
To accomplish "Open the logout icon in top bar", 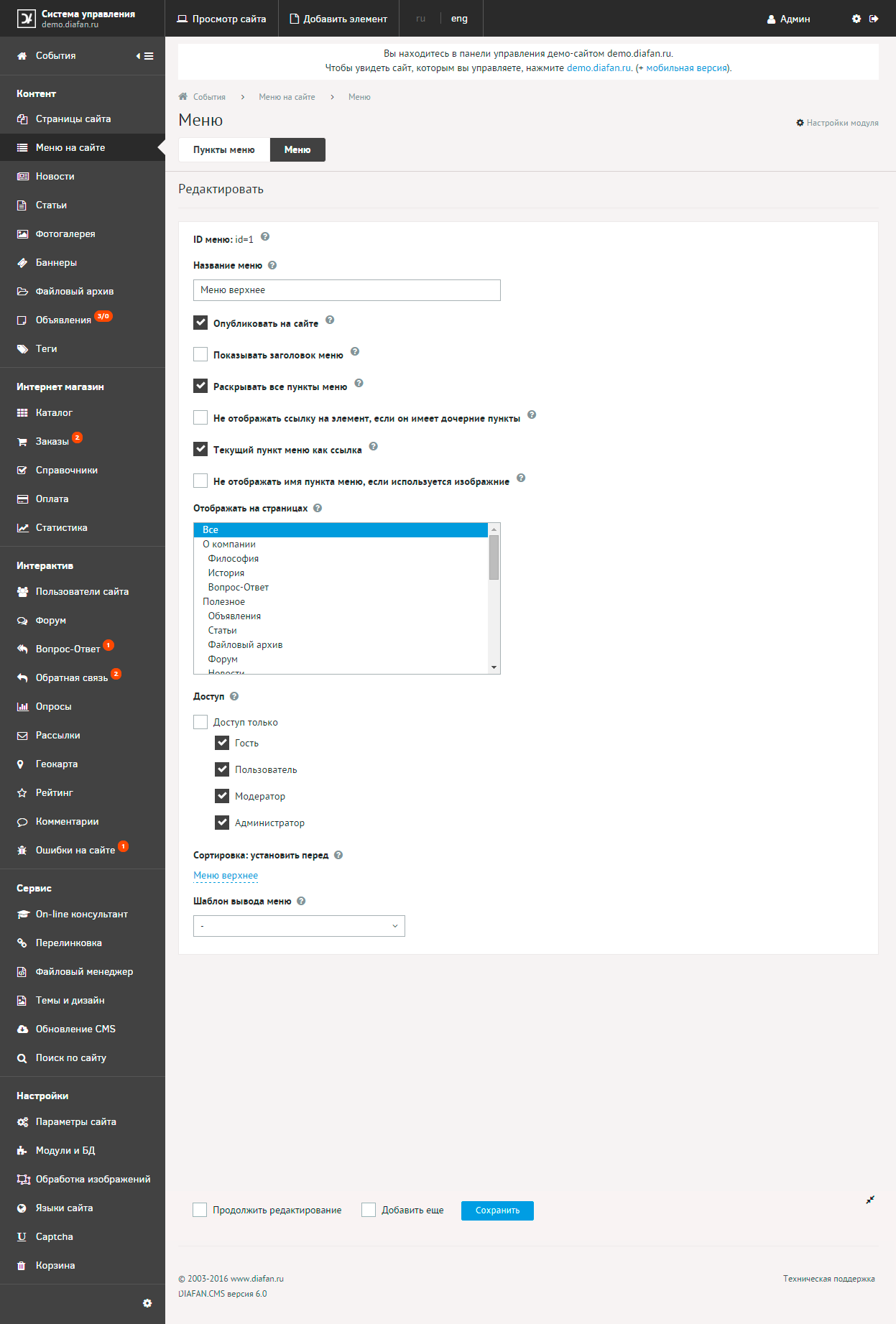I will pyautogui.click(x=874, y=19).
